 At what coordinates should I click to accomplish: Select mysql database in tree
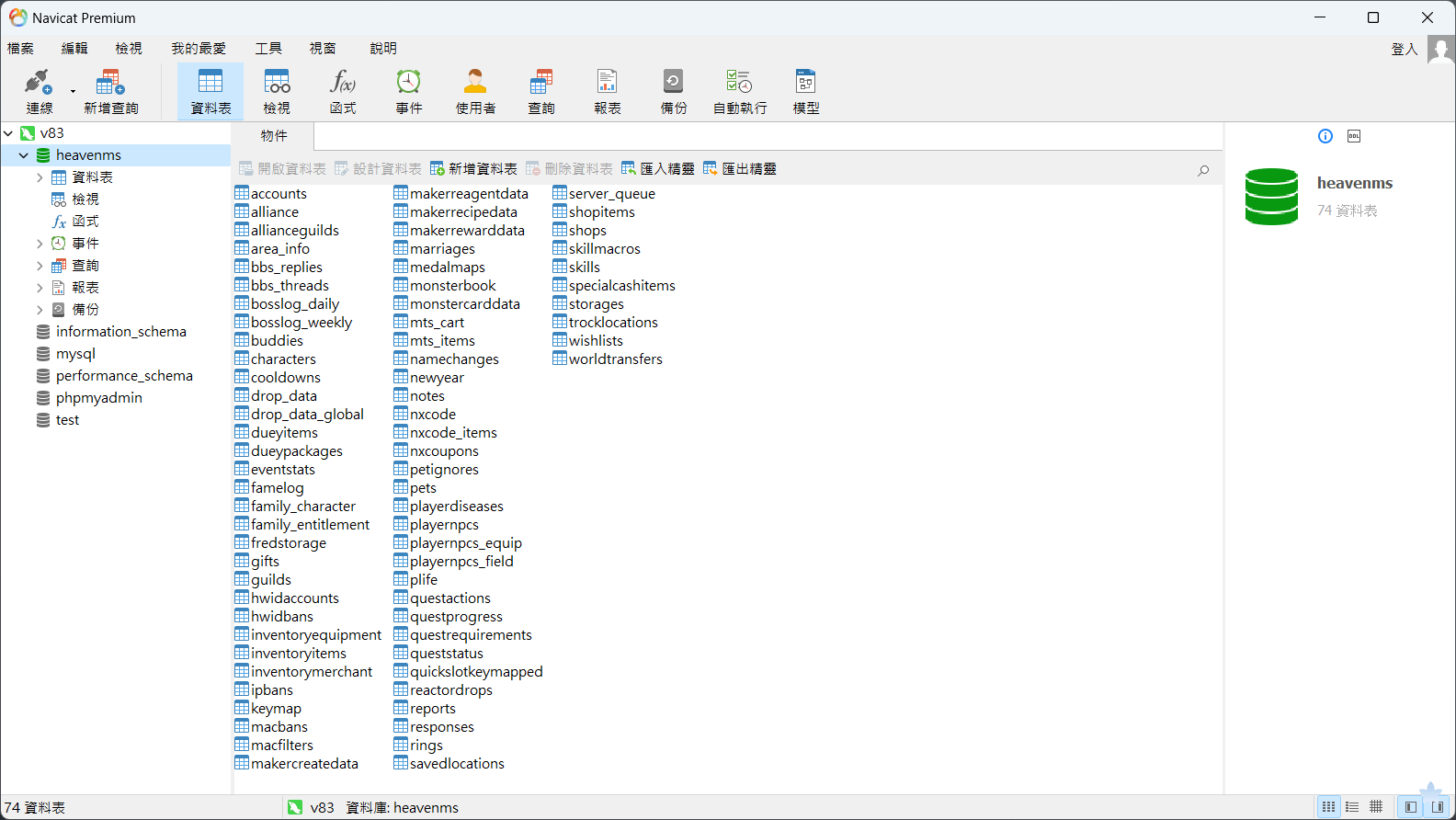(75, 354)
